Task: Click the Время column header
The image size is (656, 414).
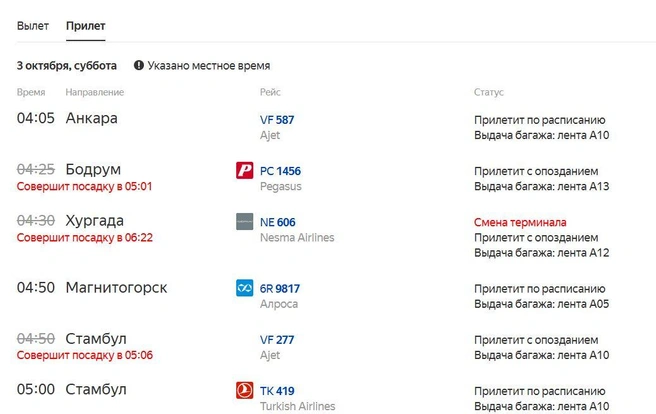Action: click(31, 92)
